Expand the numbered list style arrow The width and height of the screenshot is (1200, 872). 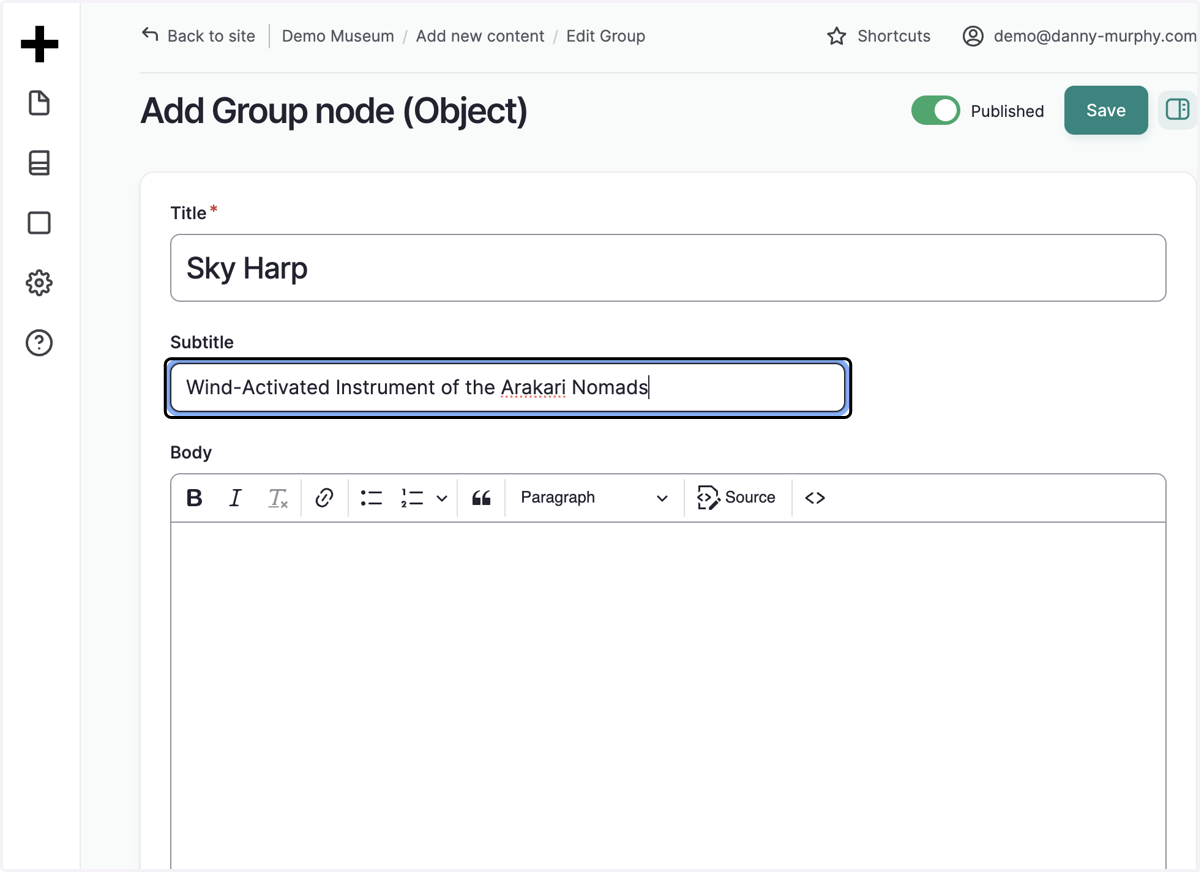[442, 498]
